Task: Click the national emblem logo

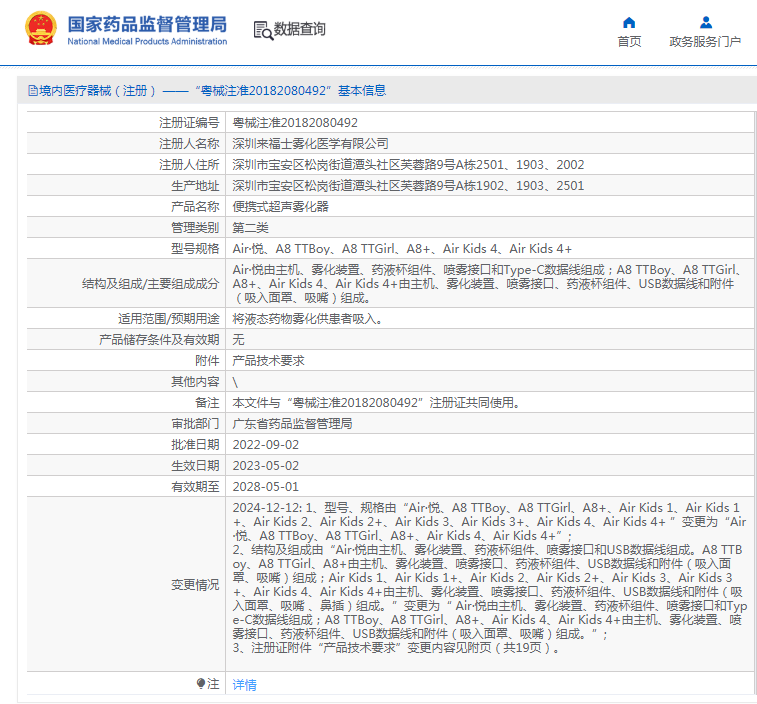Action: click(41, 29)
